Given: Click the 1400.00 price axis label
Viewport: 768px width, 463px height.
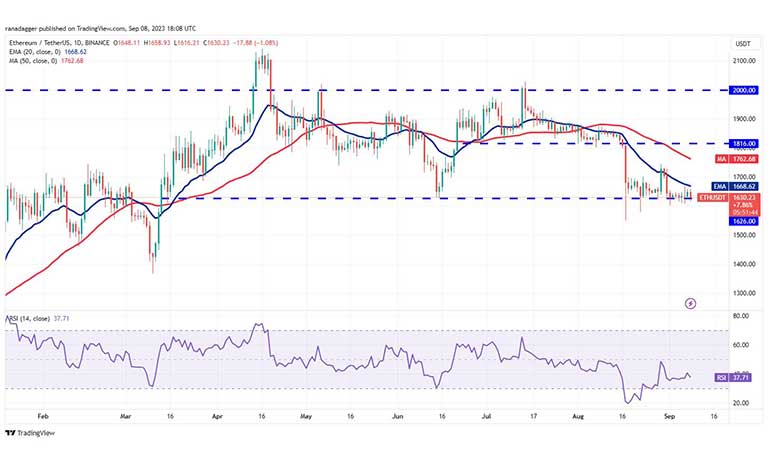Looking at the screenshot, I should click(744, 264).
